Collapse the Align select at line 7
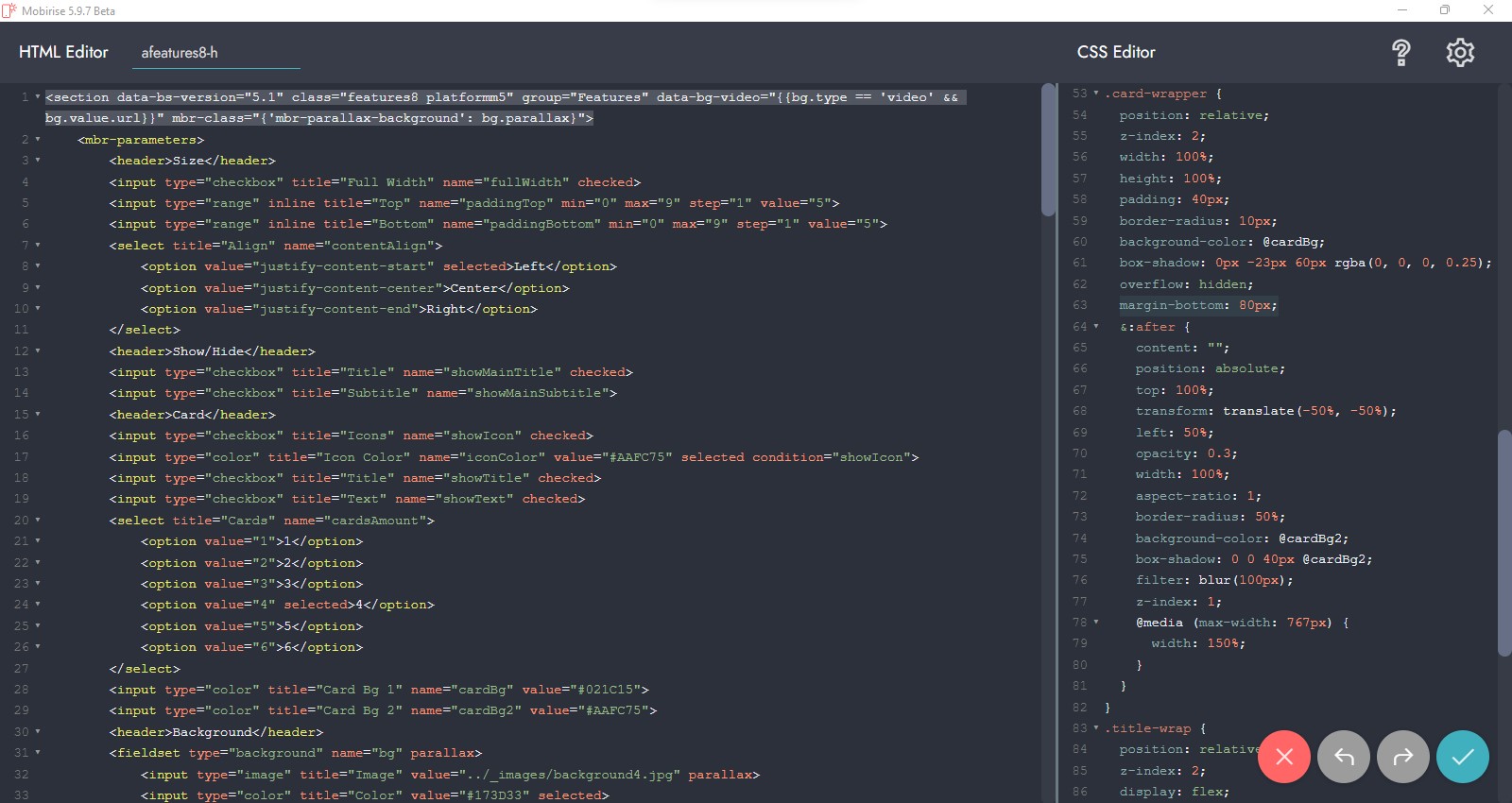The width and height of the screenshot is (1512, 803). click(x=38, y=246)
